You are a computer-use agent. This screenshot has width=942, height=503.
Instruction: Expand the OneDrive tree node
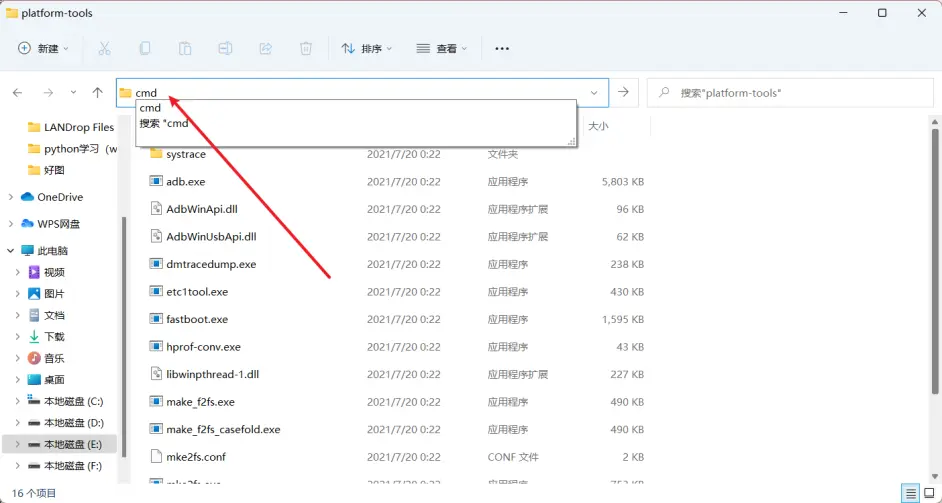point(10,197)
